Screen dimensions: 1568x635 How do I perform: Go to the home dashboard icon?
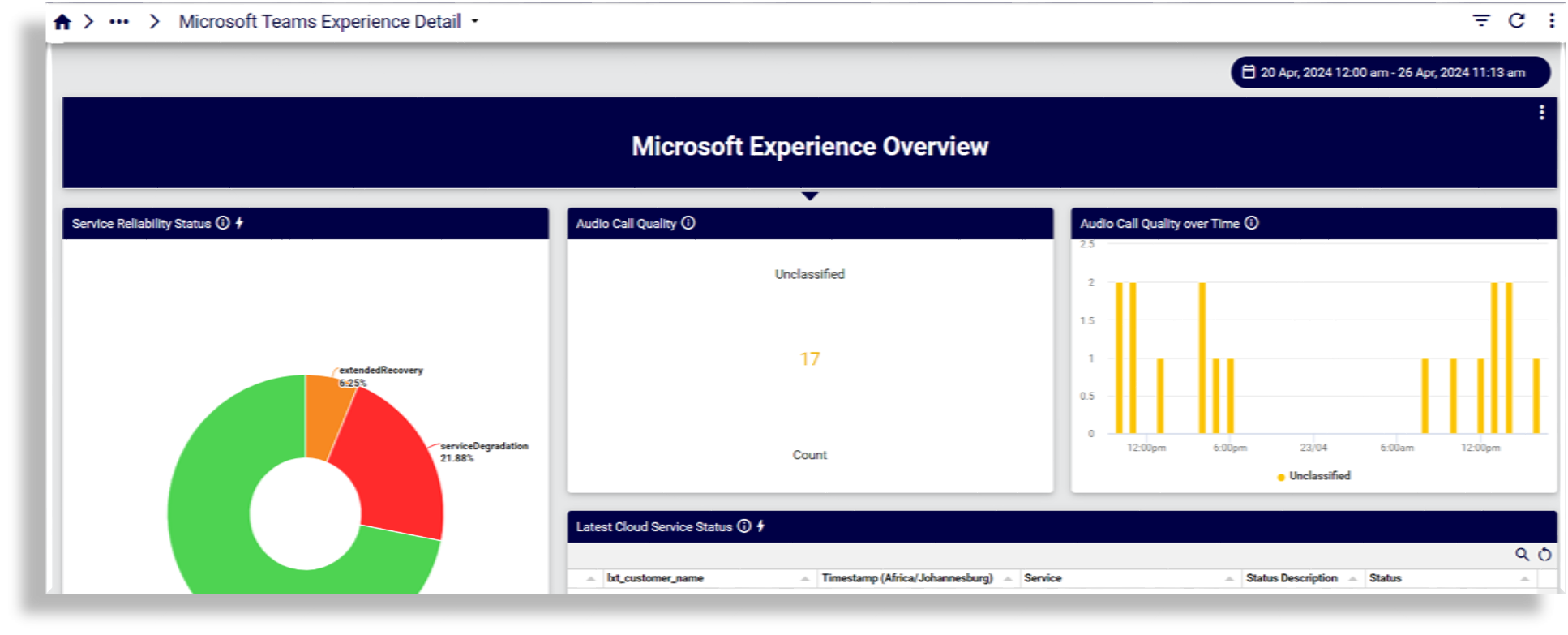click(x=62, y=22)
